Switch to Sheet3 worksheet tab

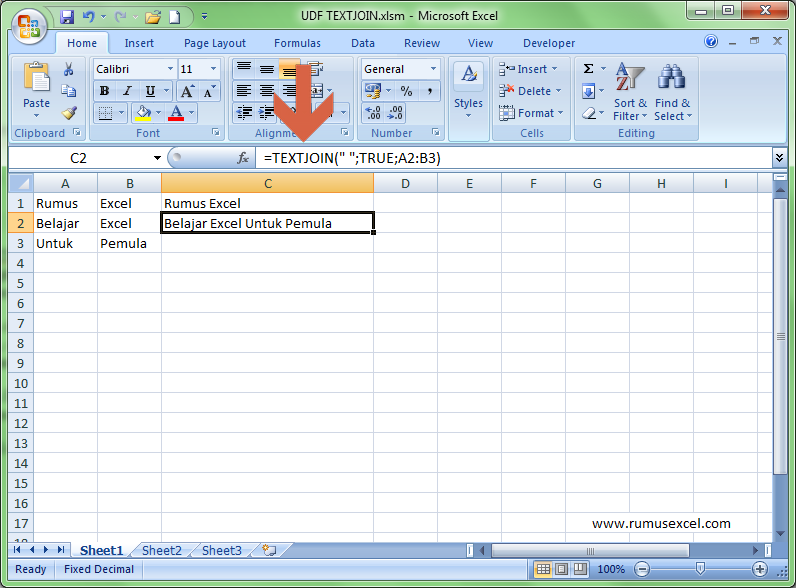point(222,550)
